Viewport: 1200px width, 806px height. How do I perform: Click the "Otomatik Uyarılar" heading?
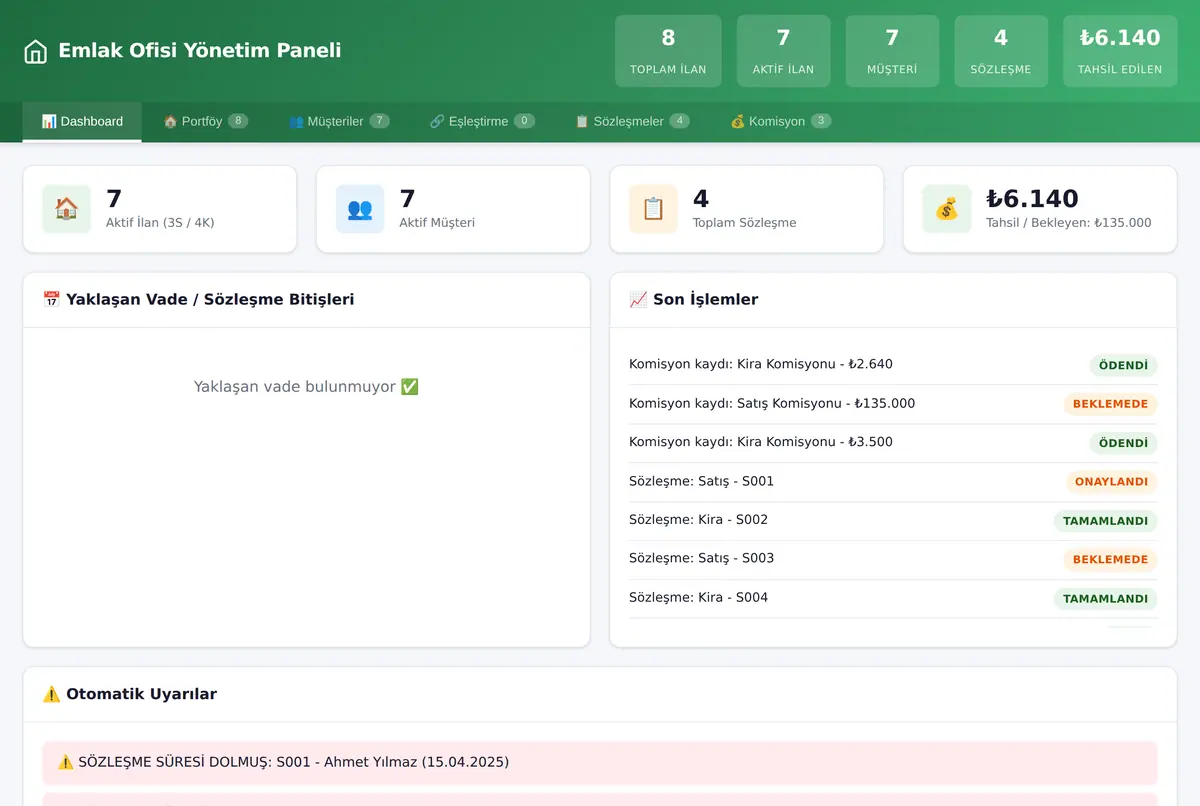(x=130, y=694)
